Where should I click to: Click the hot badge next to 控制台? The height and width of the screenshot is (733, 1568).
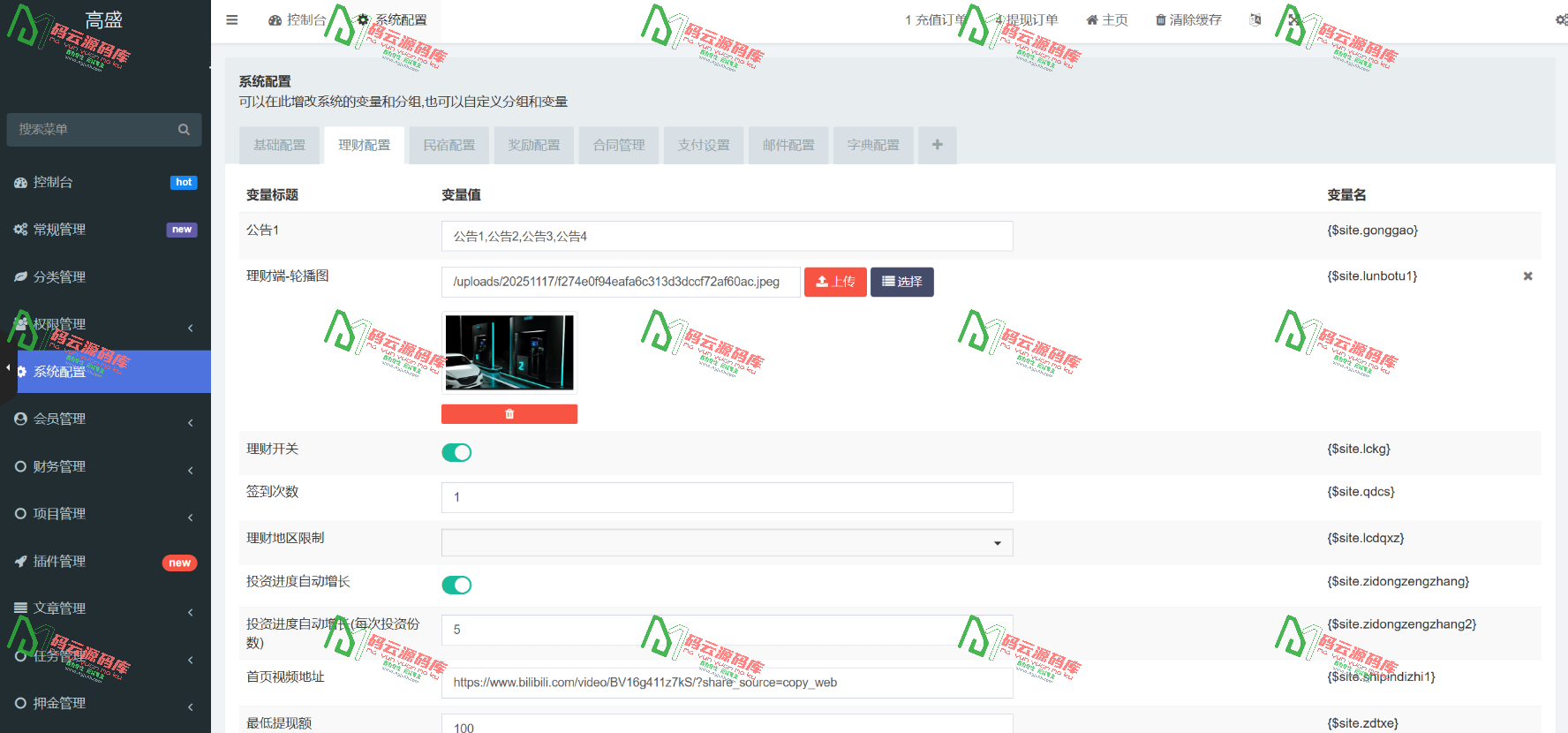pyautogui.click(x=184, y=183)
